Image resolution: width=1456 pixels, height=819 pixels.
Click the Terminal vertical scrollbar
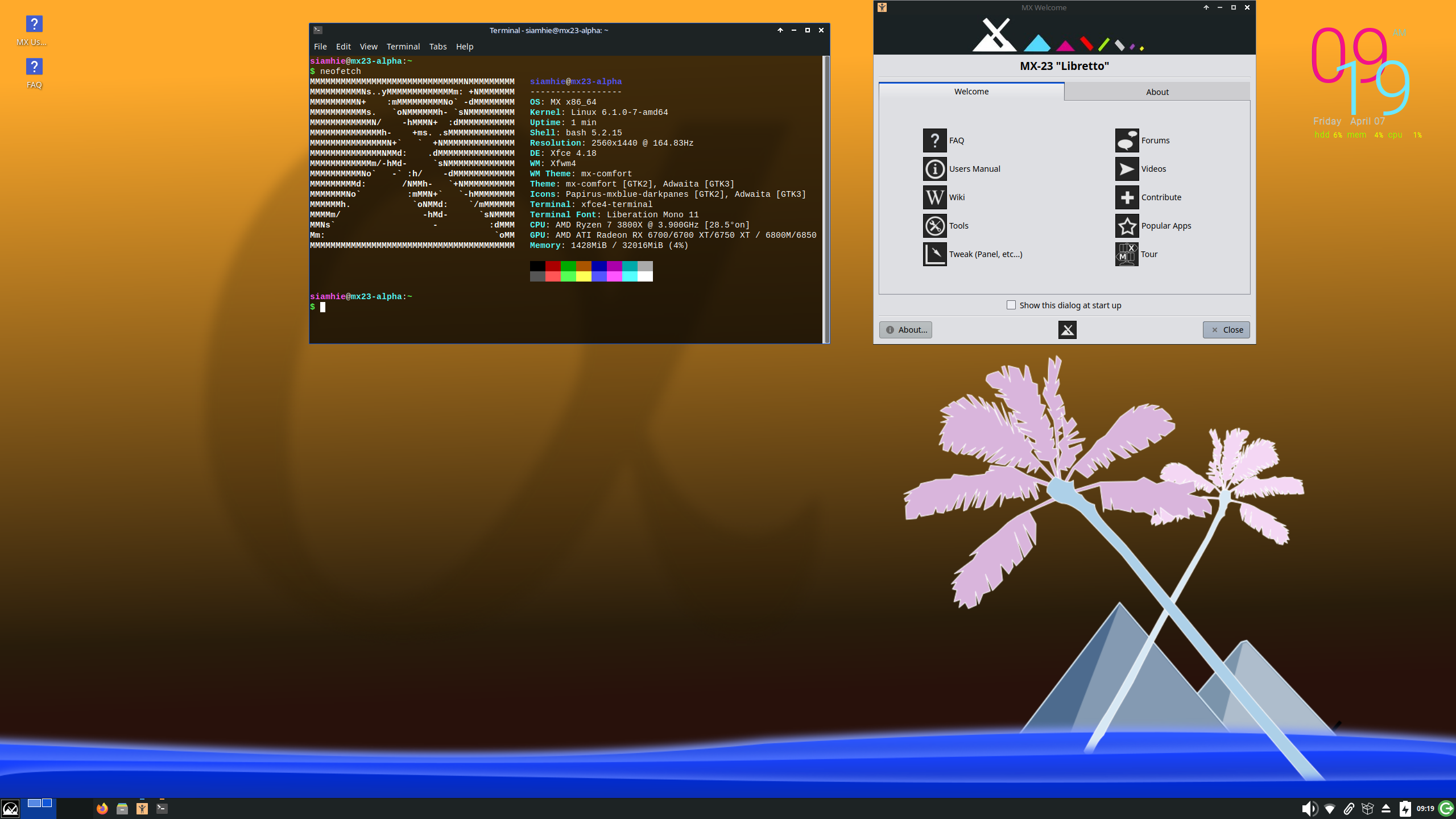coord(826,199)
